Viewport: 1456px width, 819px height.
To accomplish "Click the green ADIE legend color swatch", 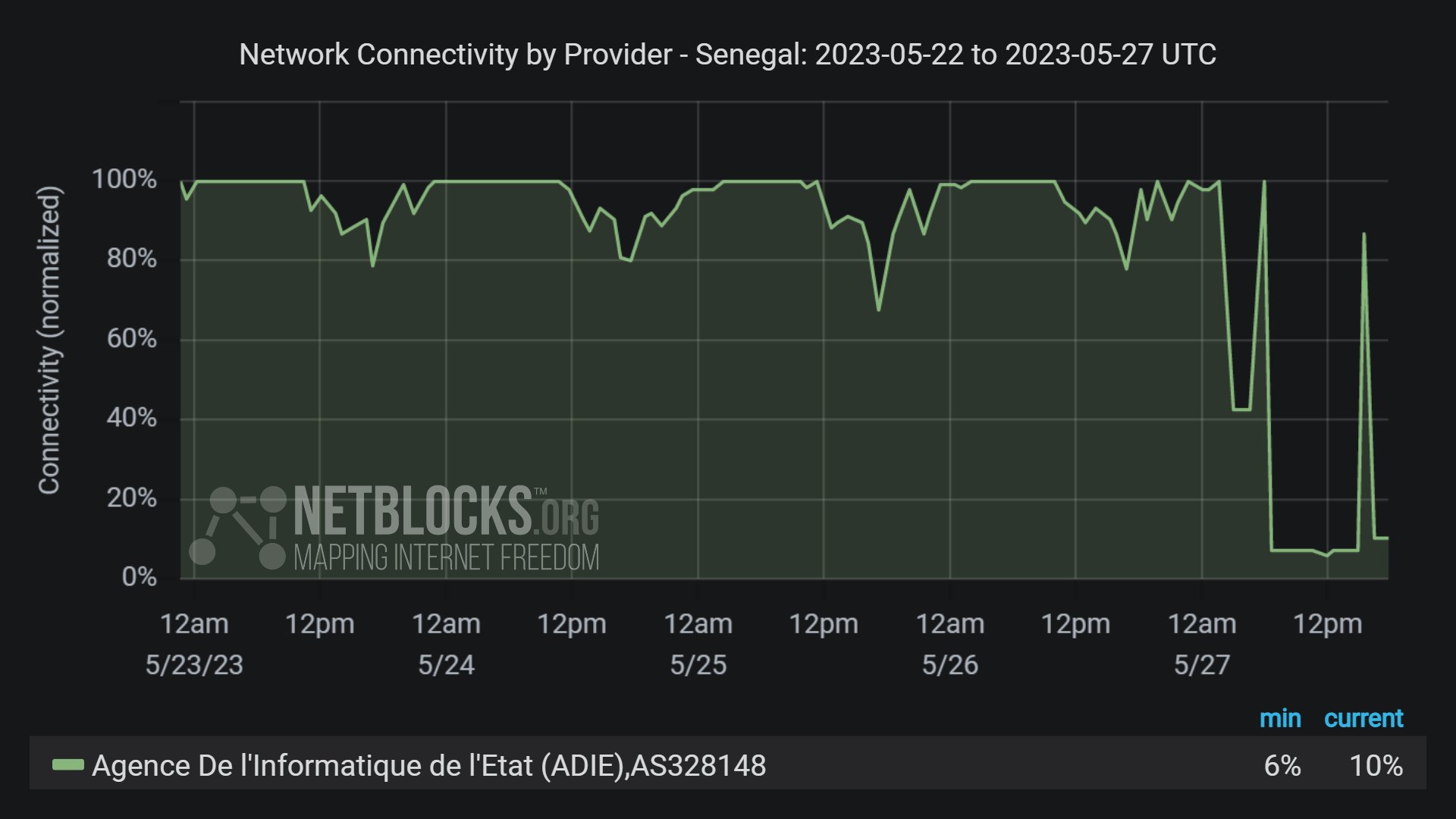I will click(67, 765).
